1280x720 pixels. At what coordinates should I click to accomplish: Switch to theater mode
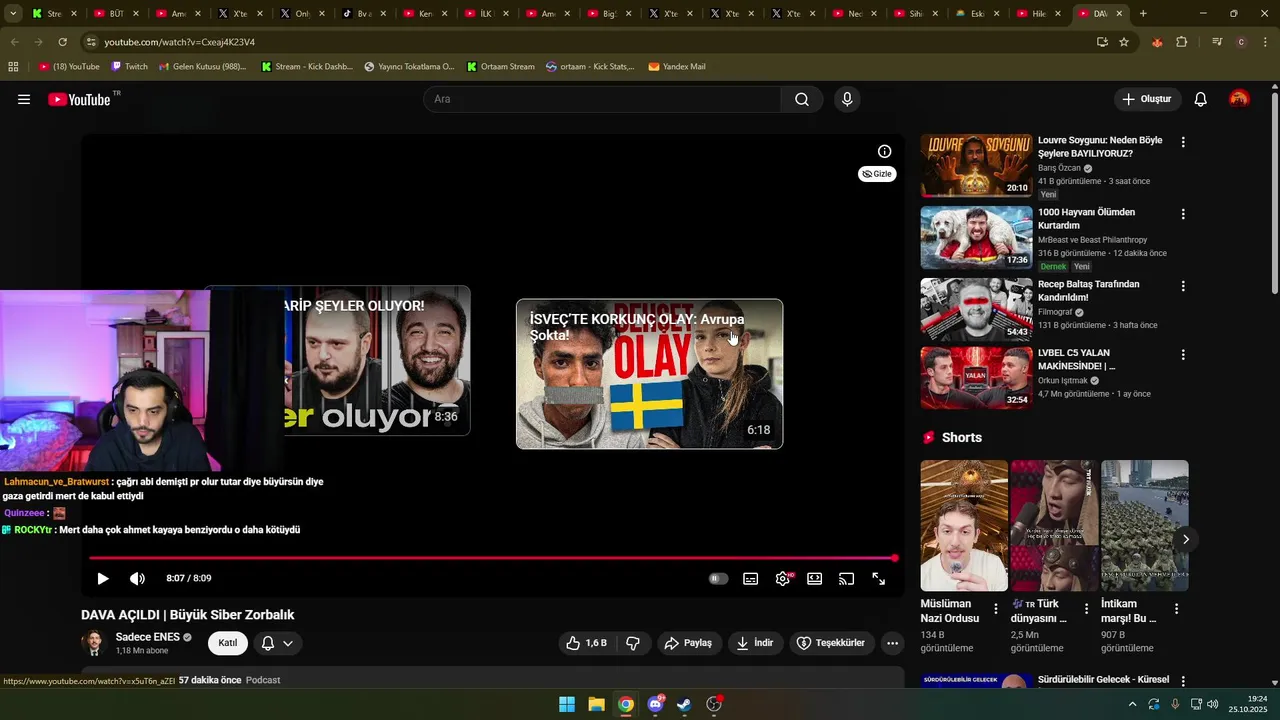815,578
